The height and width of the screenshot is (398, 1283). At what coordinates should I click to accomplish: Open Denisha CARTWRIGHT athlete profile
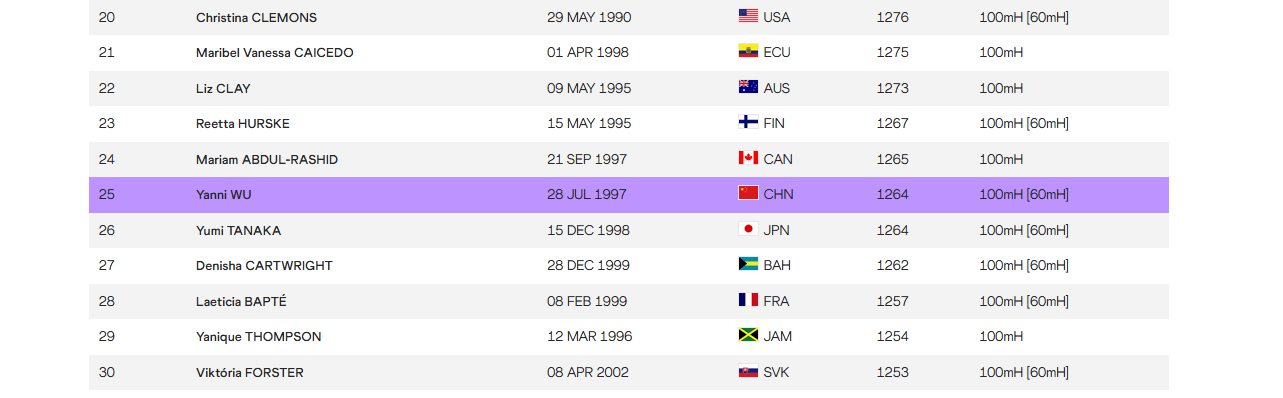point(264,266)
